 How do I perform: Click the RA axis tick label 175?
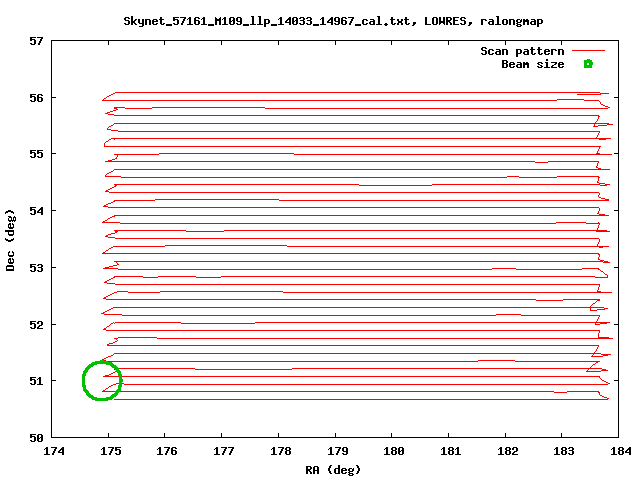(111, 451)
